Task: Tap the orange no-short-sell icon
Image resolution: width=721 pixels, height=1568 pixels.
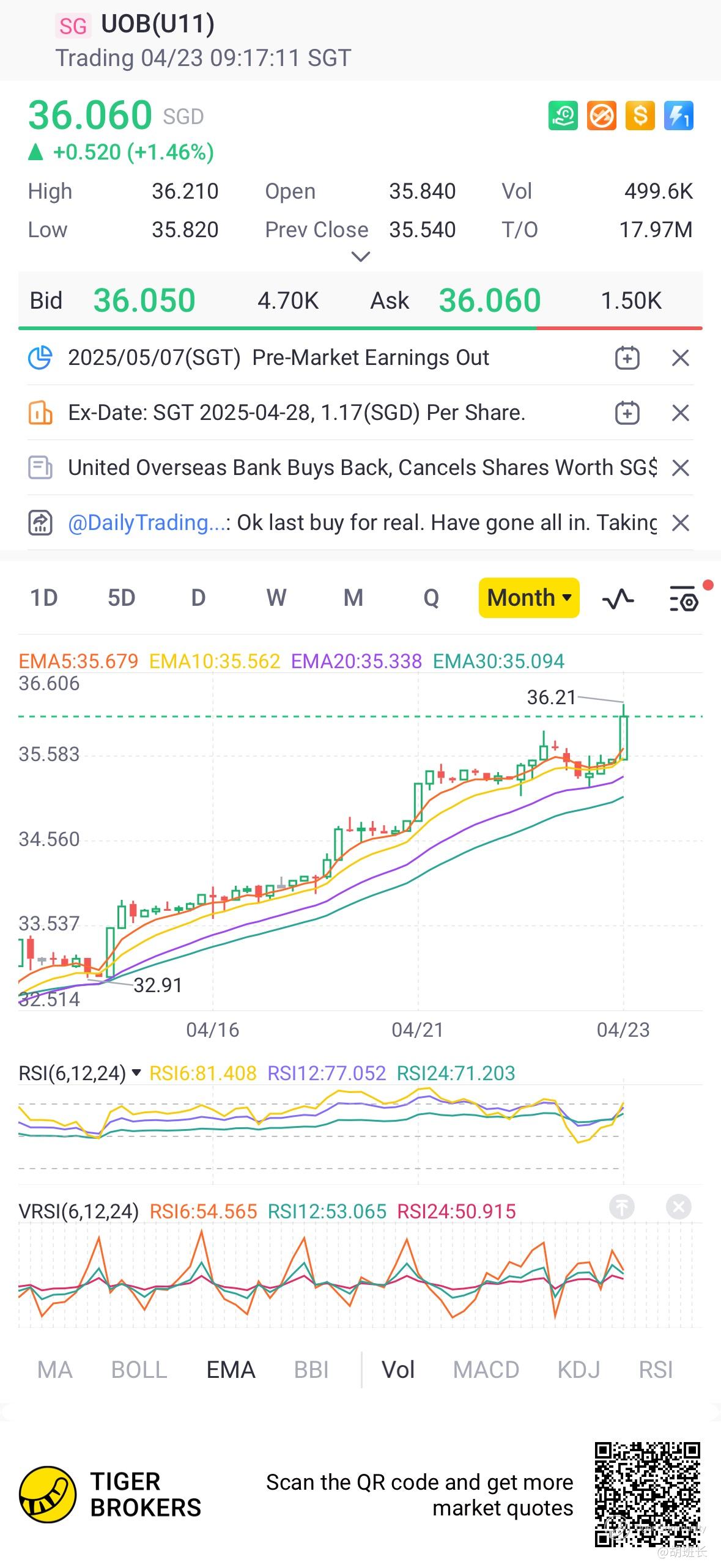Action: coord(601,116)
